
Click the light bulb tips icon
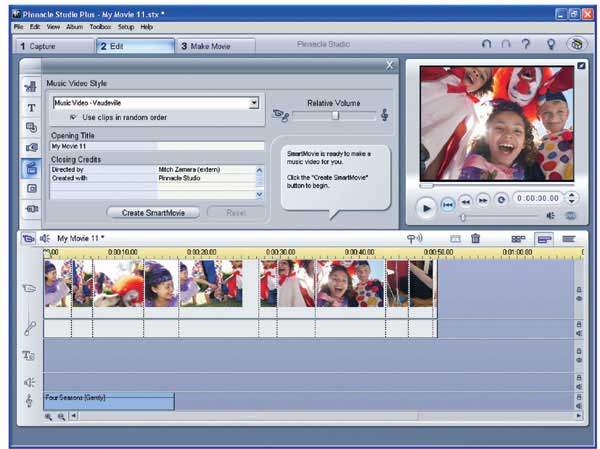[x=551, y=44]
